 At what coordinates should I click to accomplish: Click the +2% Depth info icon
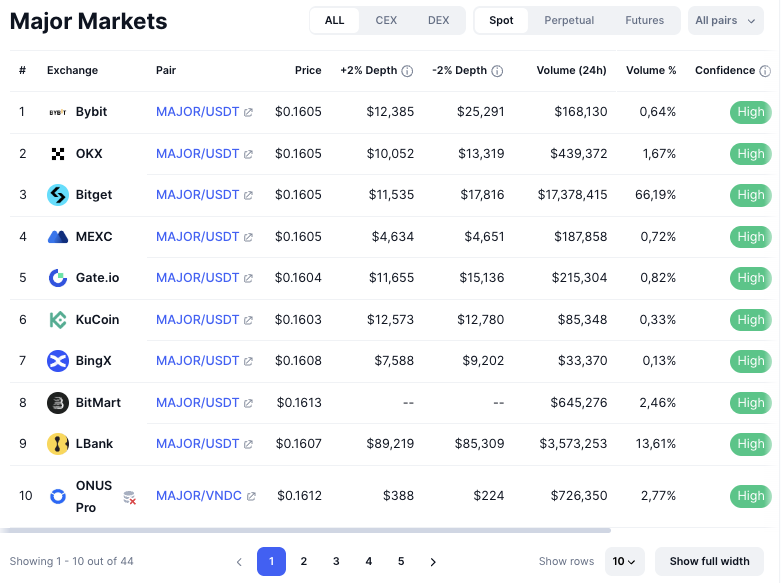coord(407,71)
